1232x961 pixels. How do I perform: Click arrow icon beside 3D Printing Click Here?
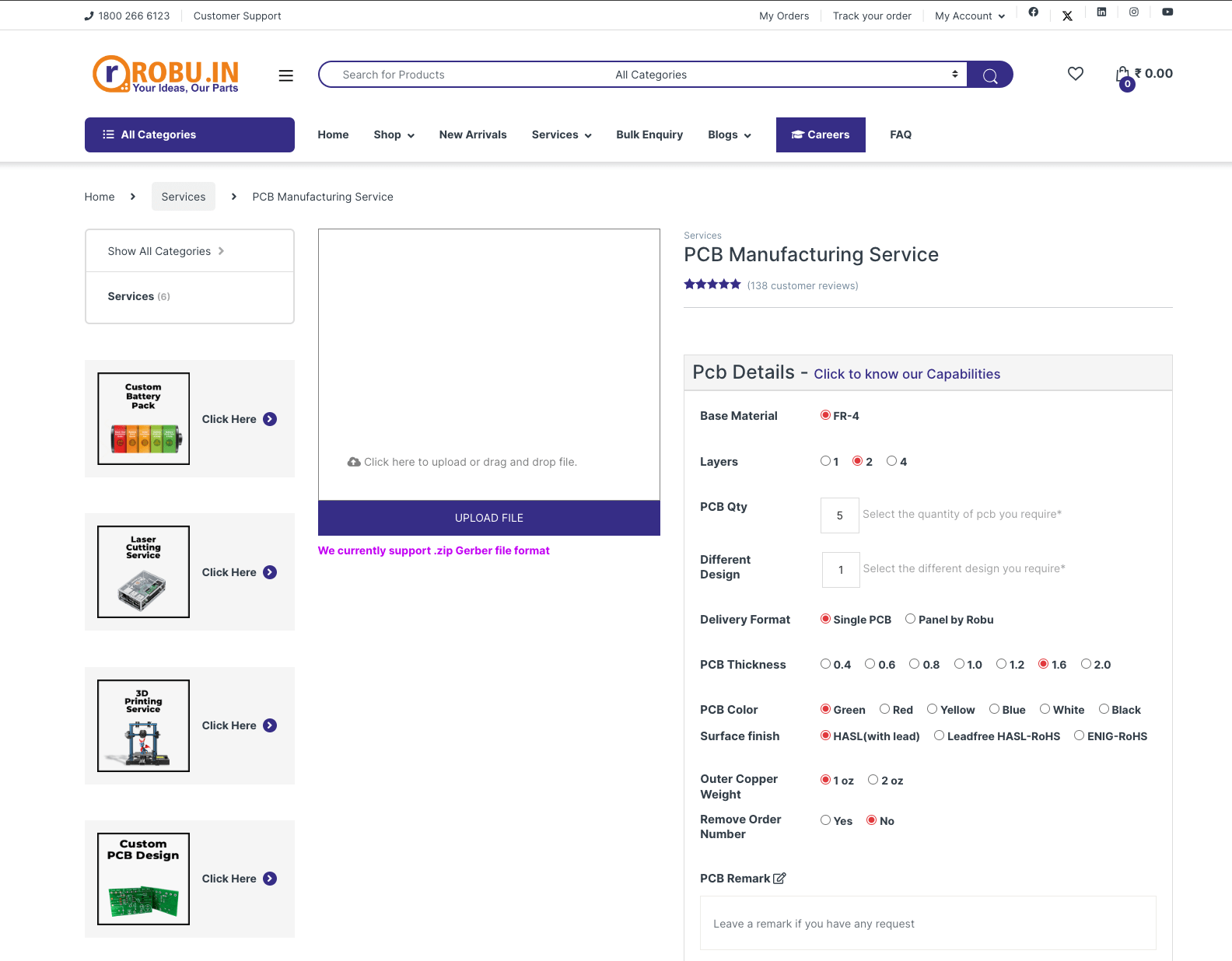[x=270, y=725]
